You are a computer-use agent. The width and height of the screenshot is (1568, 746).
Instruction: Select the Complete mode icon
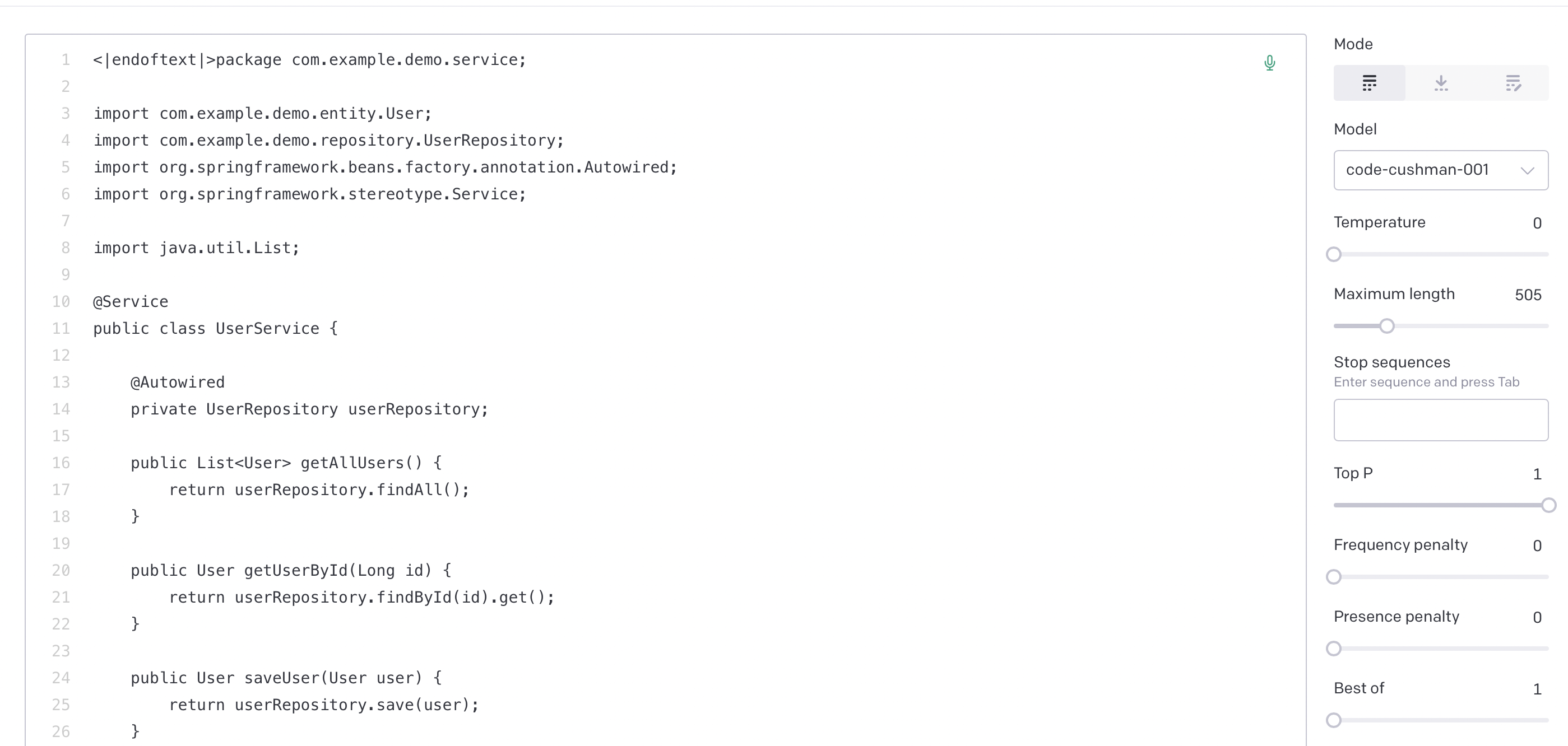(x=1369, y=83)
